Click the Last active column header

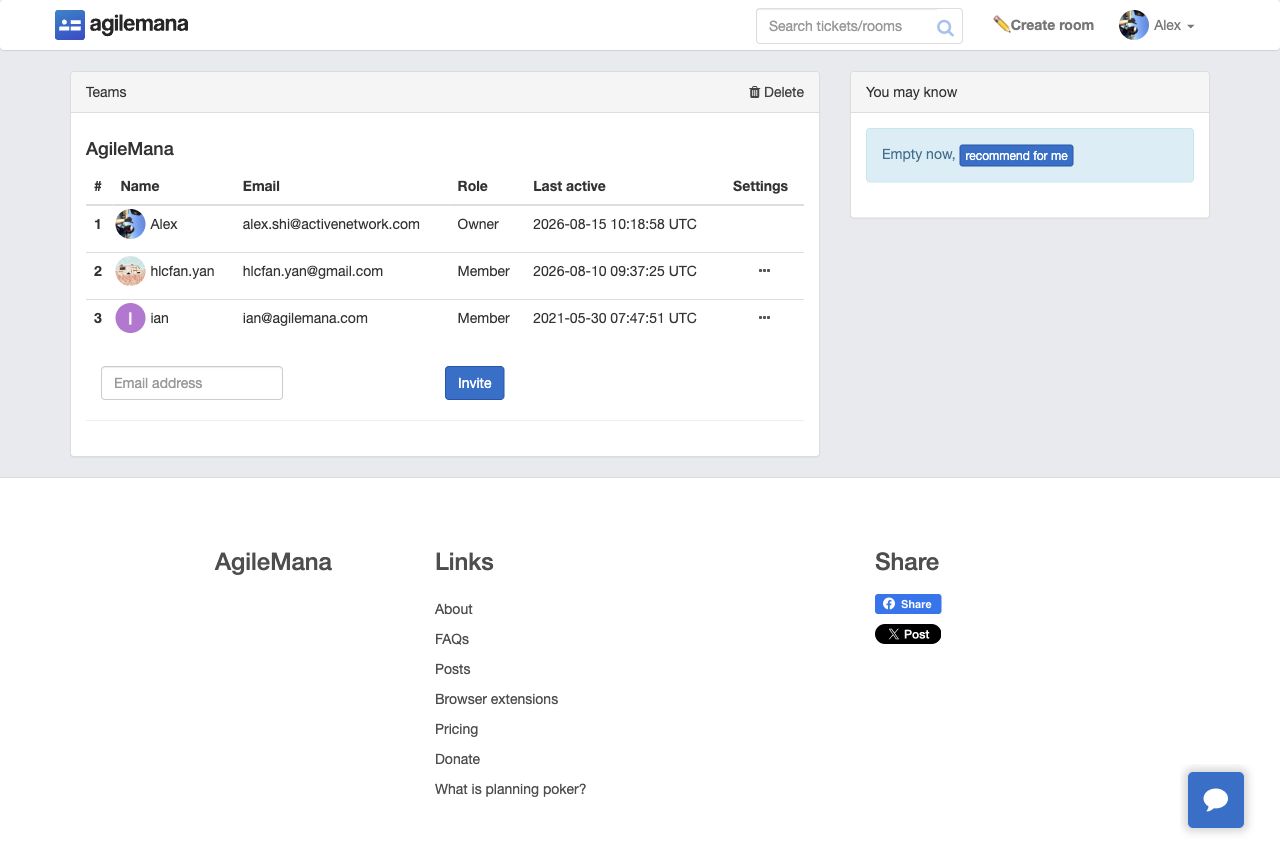(569, 186)
